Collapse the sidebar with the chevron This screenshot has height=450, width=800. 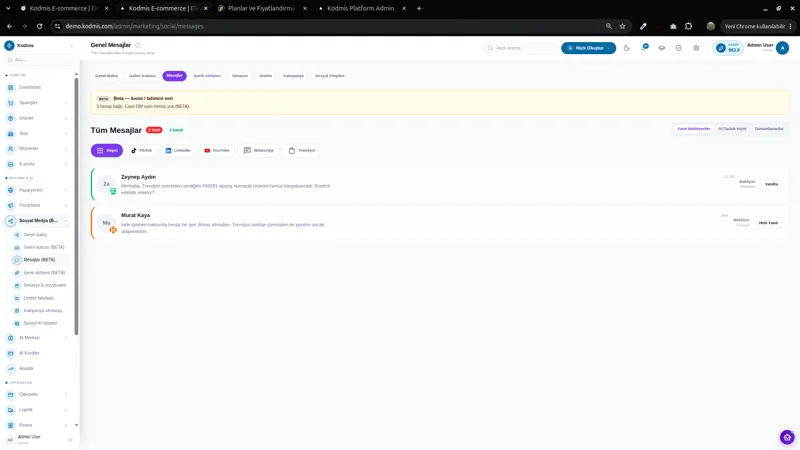[72, 46]
